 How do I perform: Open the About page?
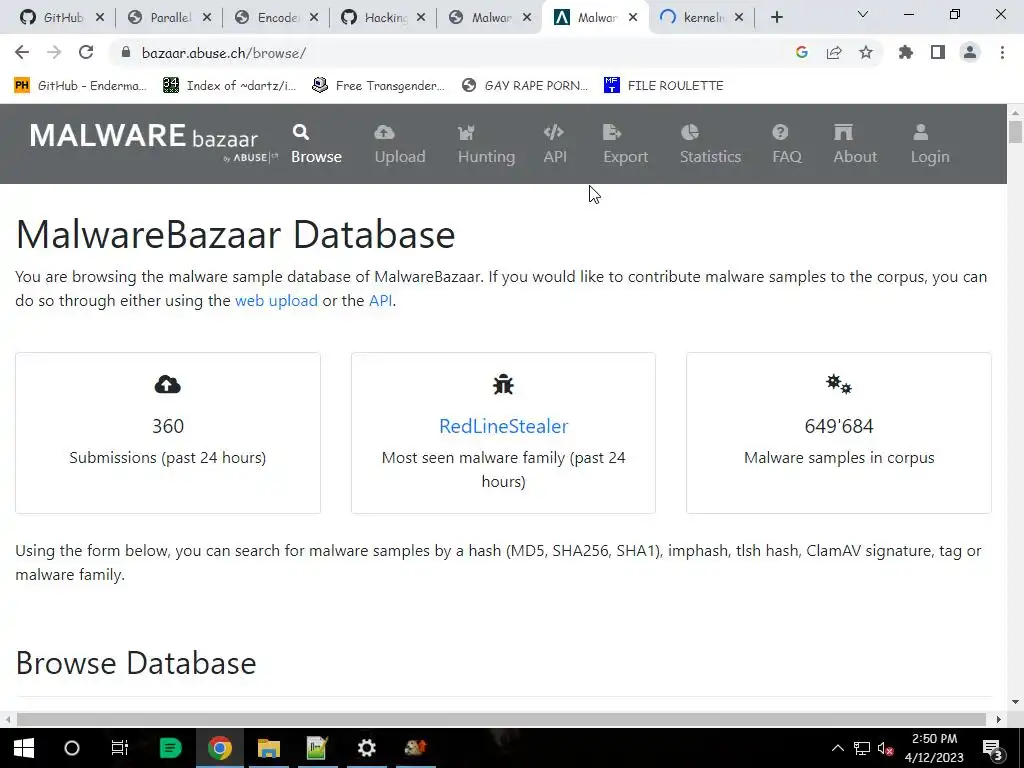point(854,144)
